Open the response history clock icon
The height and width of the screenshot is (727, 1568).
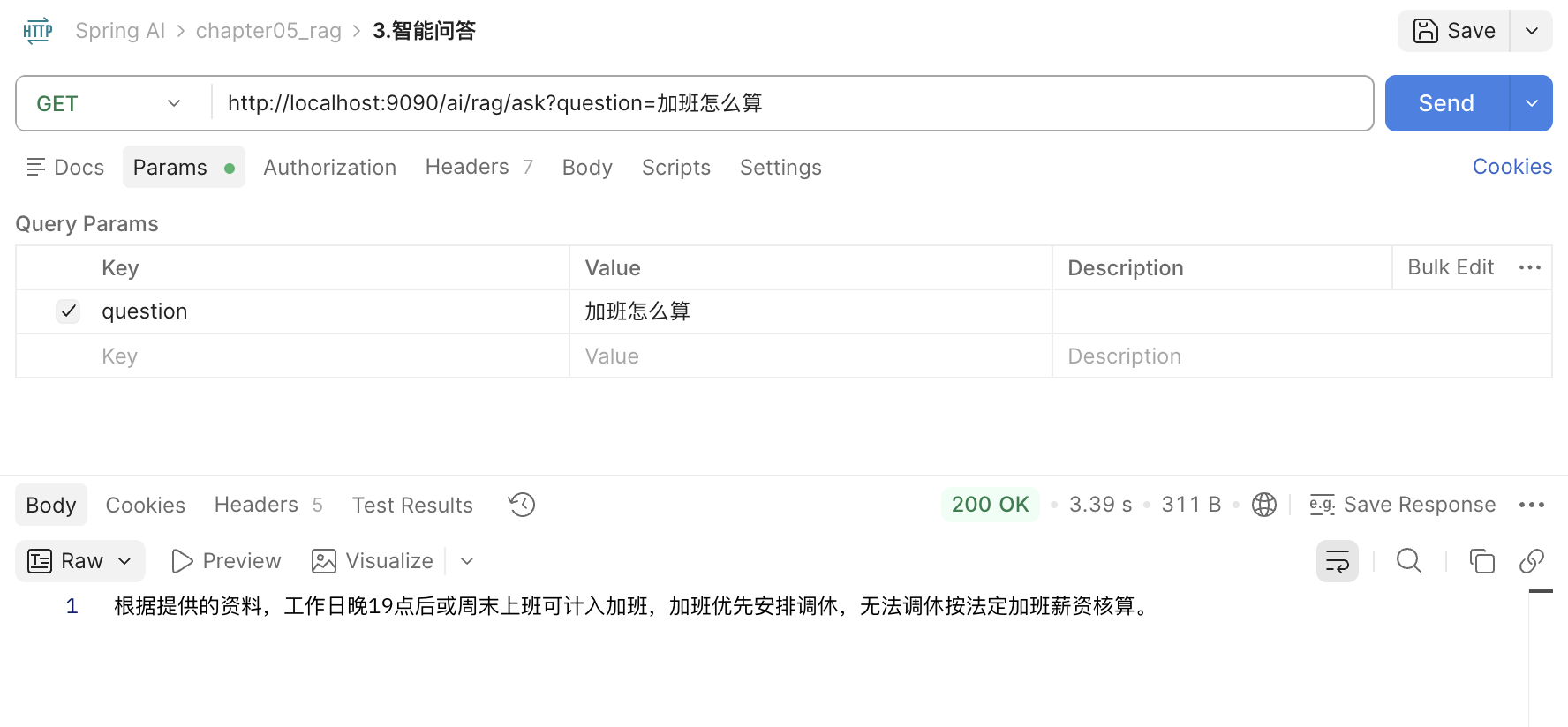[522, 505]
